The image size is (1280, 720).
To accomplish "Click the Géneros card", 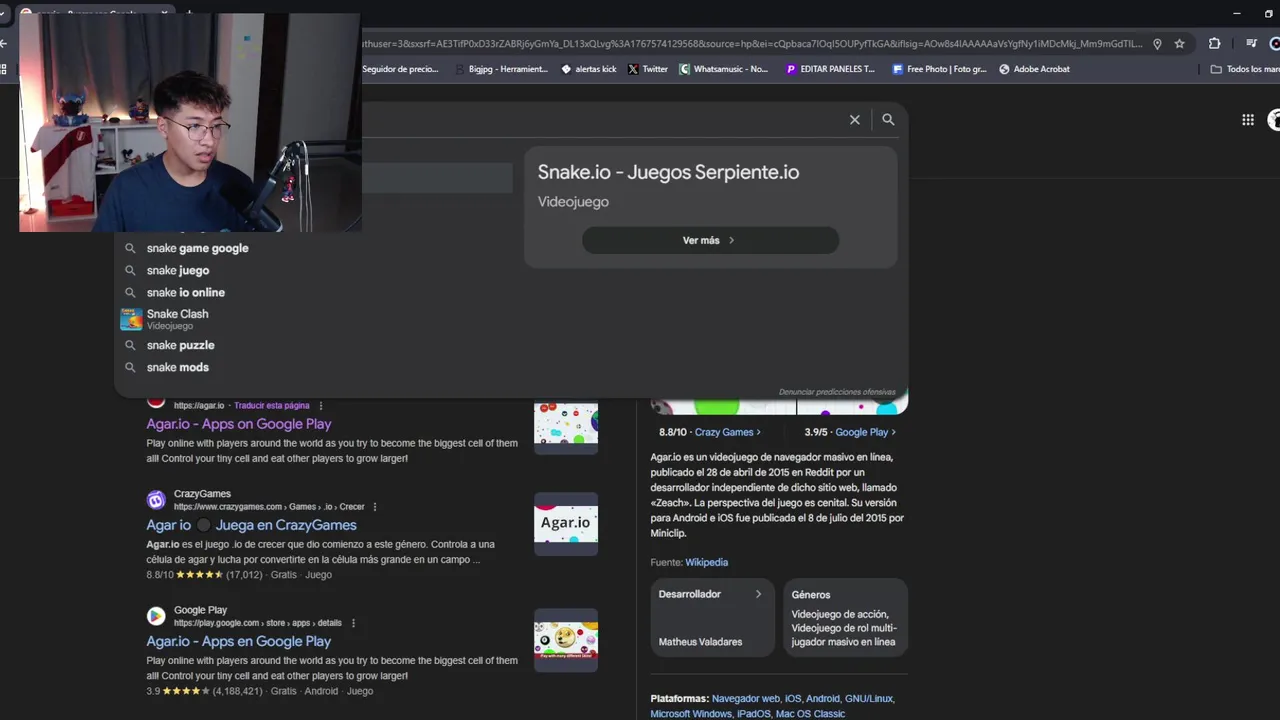I will tap(845, 617).
